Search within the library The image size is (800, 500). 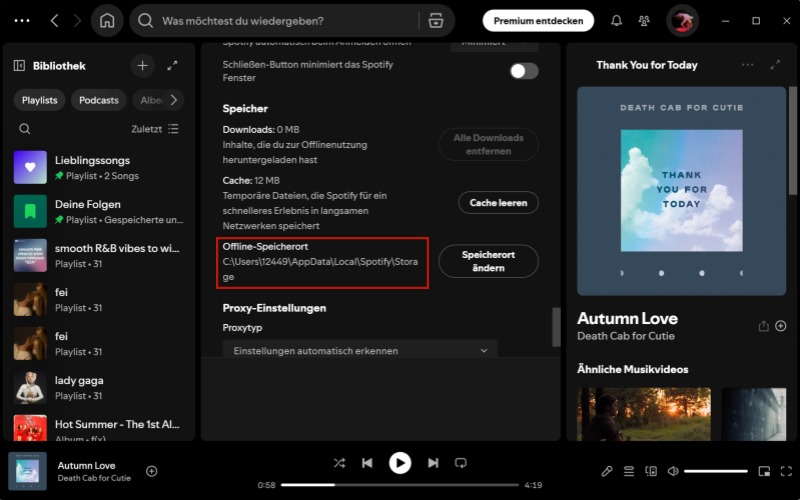coord(24,129)
